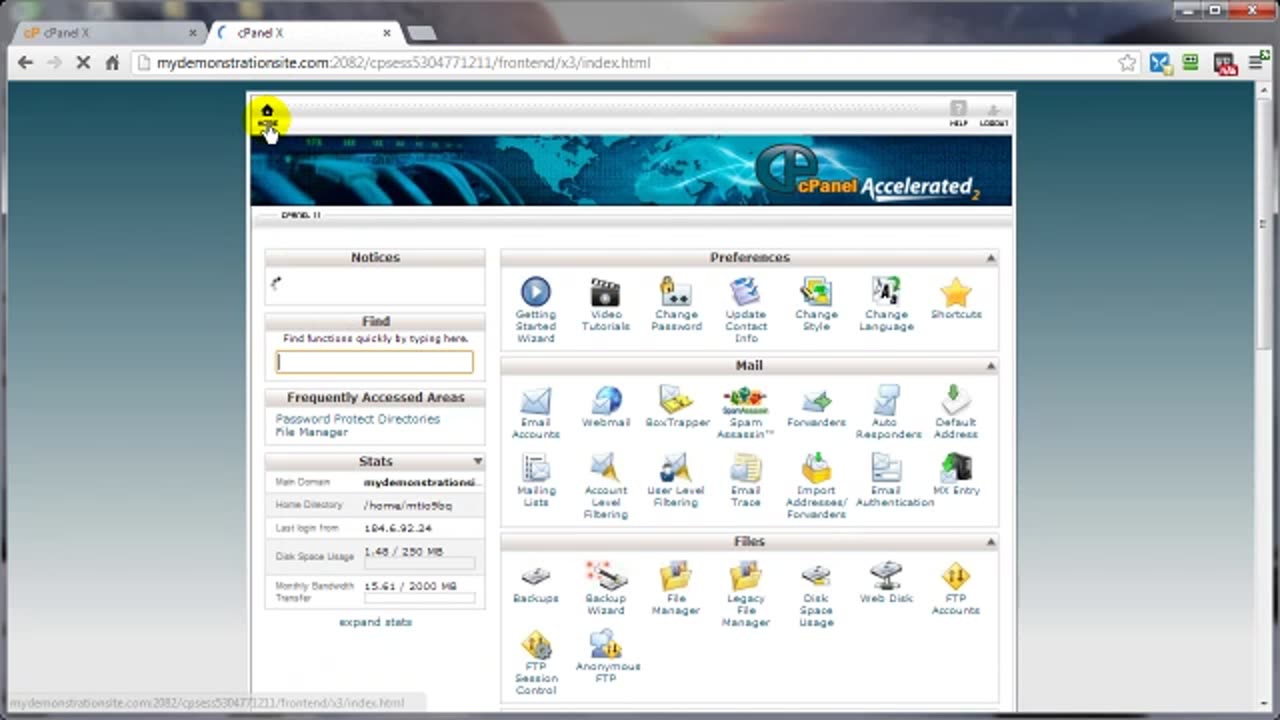Collapse the Preferences section
This screenshot has width=1280, height=720.
[991, 258]
